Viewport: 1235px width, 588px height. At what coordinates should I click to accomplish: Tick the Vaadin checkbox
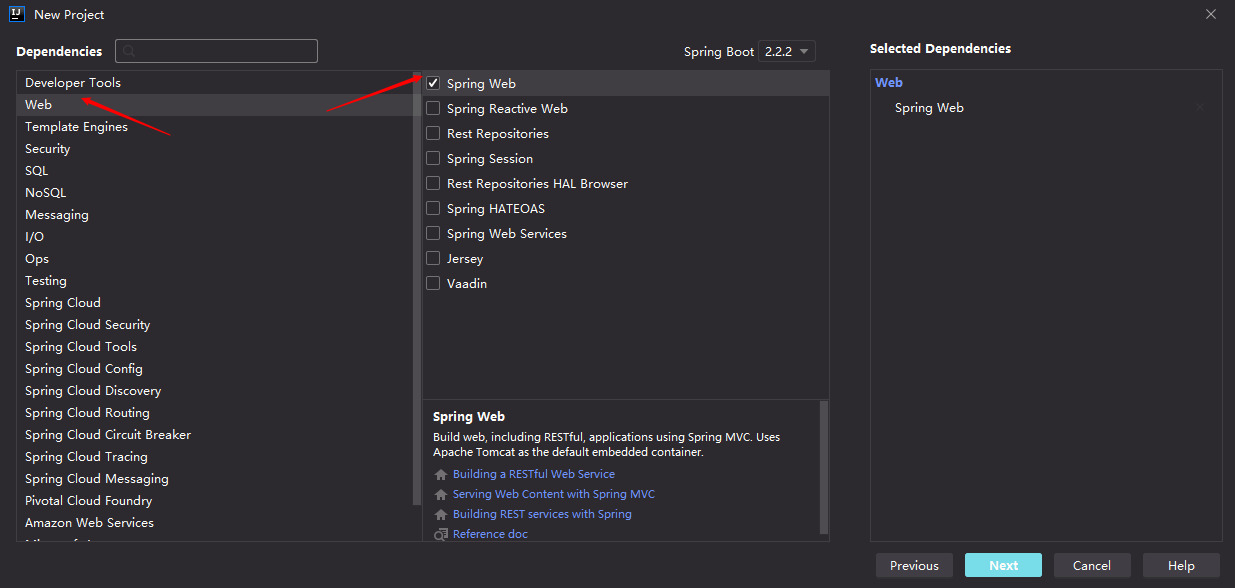(433, 283)
